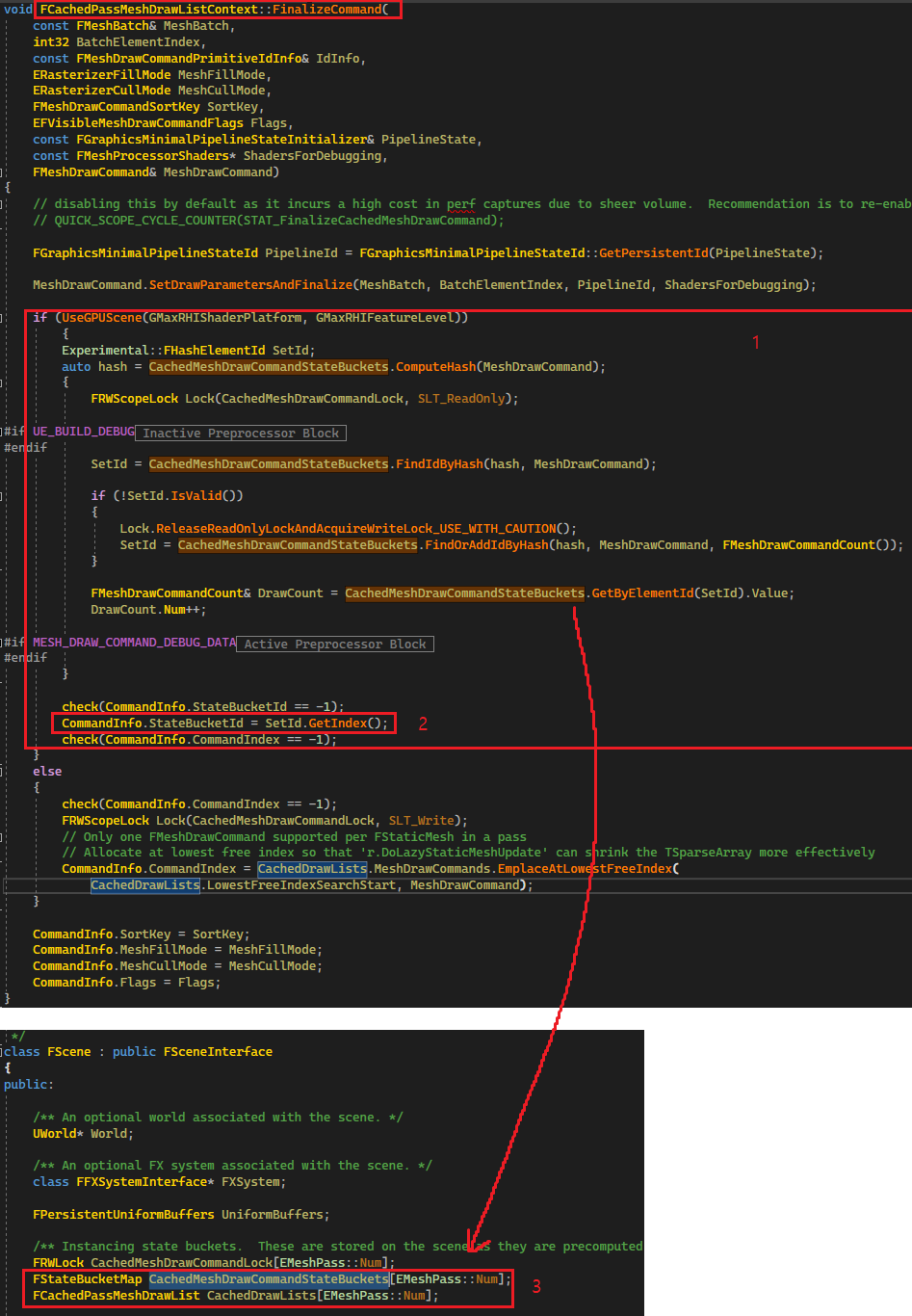Click ReleaseReadOnlyLockAndAcquireWriteLock_USE_WITH_CAUTION call

[x=356, y=529]
